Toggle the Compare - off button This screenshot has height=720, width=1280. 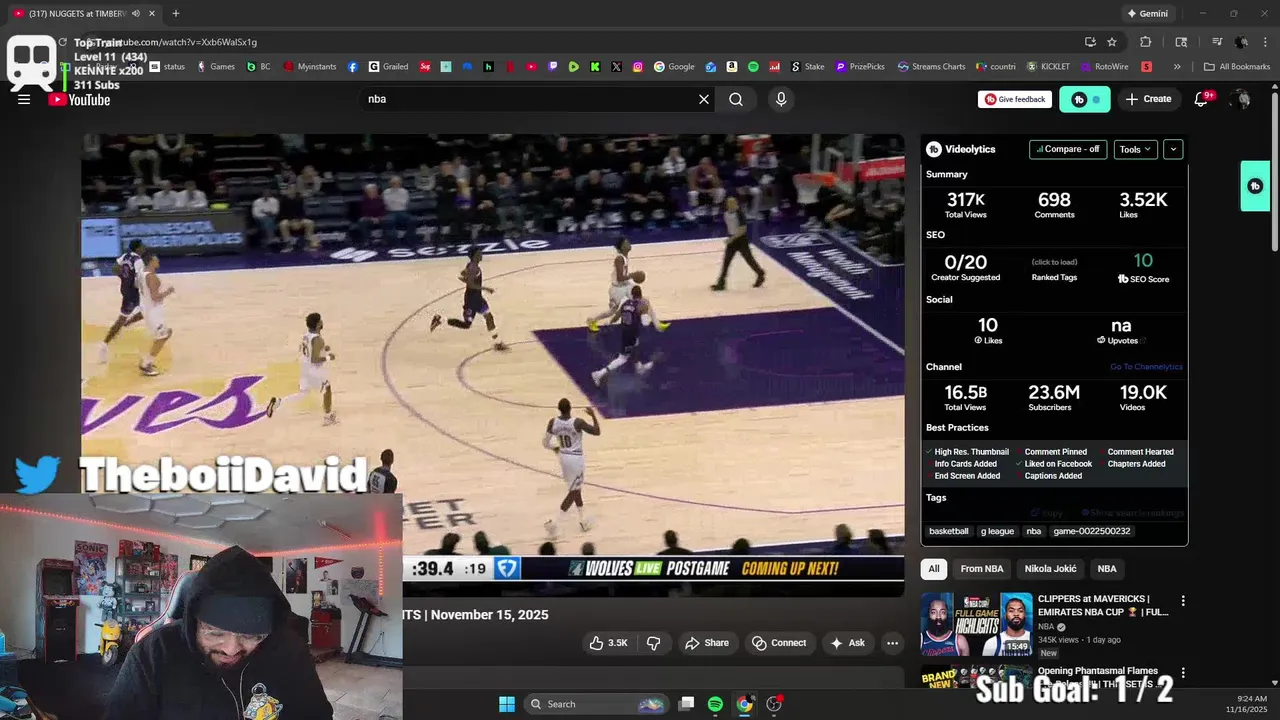point(1068,149)
